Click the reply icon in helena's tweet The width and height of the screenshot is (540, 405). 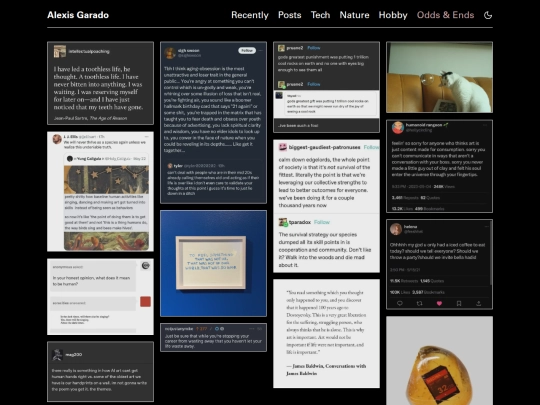pyautogui.click(x=400, y=303)
